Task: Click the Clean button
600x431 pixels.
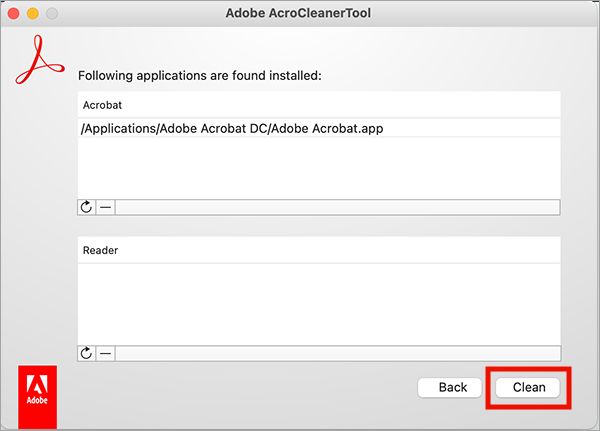Action: coord(528,387)
